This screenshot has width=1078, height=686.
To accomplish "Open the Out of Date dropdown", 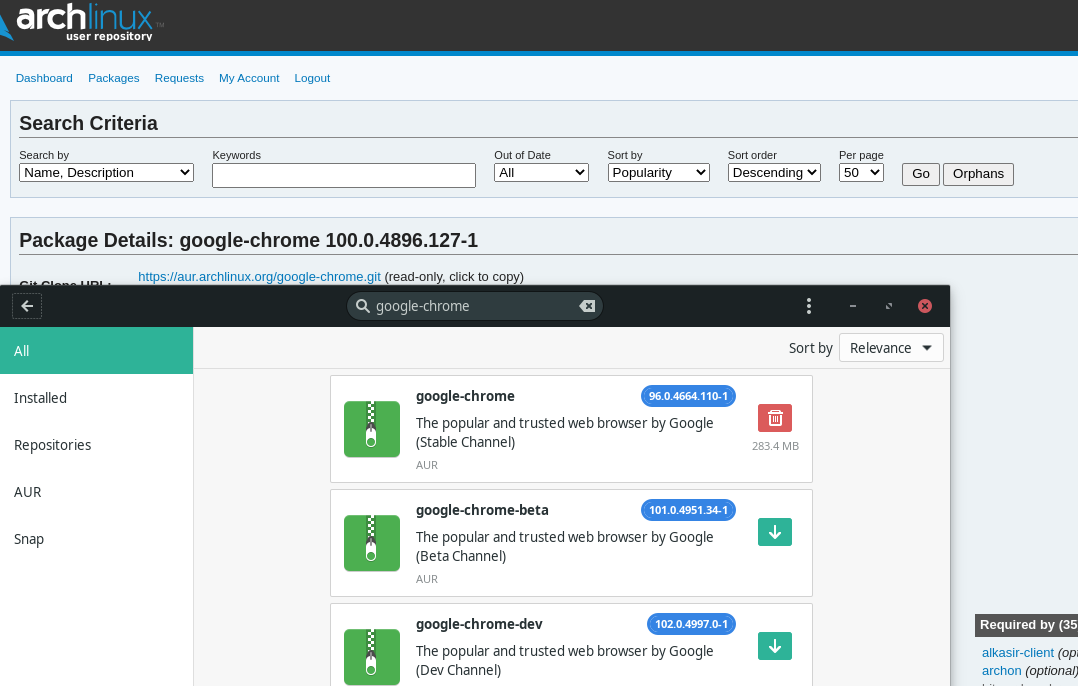I will pyautogui.click(x=541, y=173).
